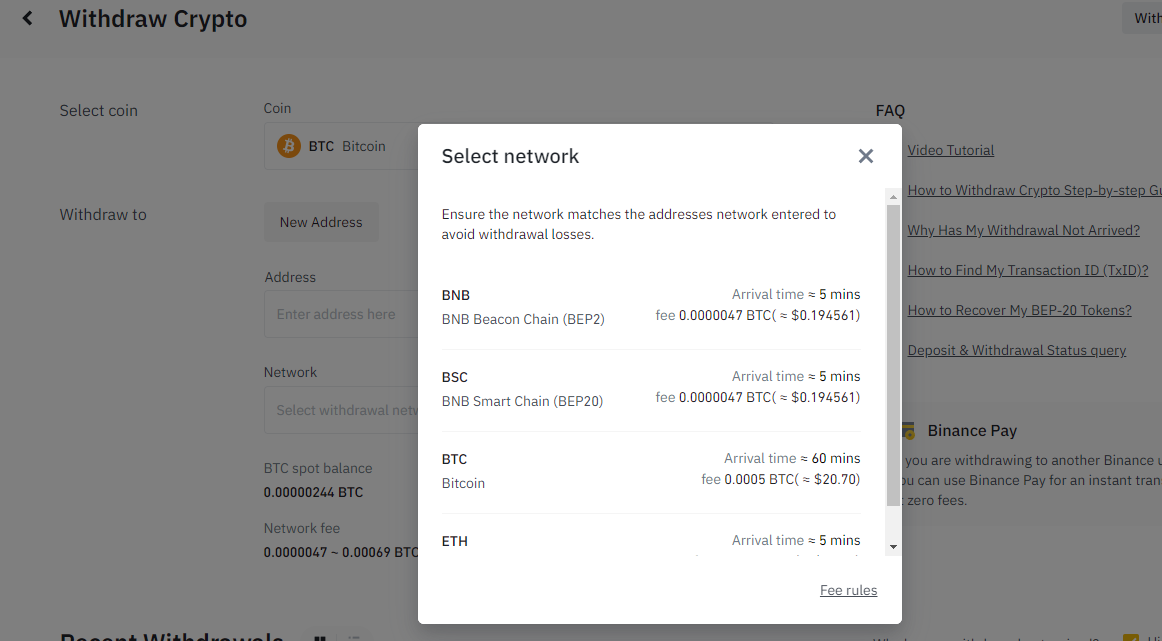
Task: Read Why Has My Withdrawal Not Arrived
Action: (1023, 230)
